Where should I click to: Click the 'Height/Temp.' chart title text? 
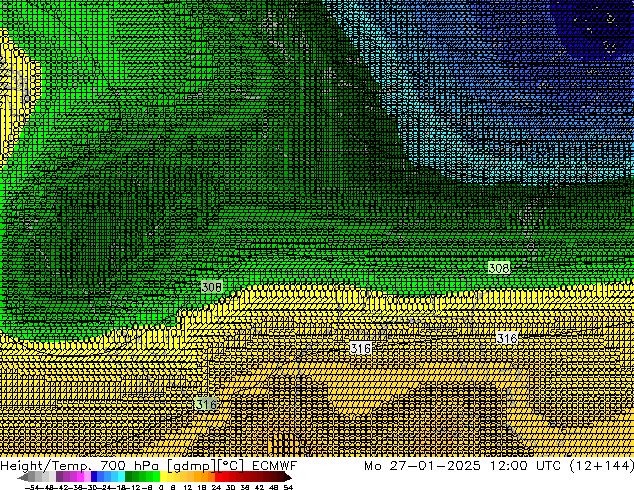coord(46,466)
